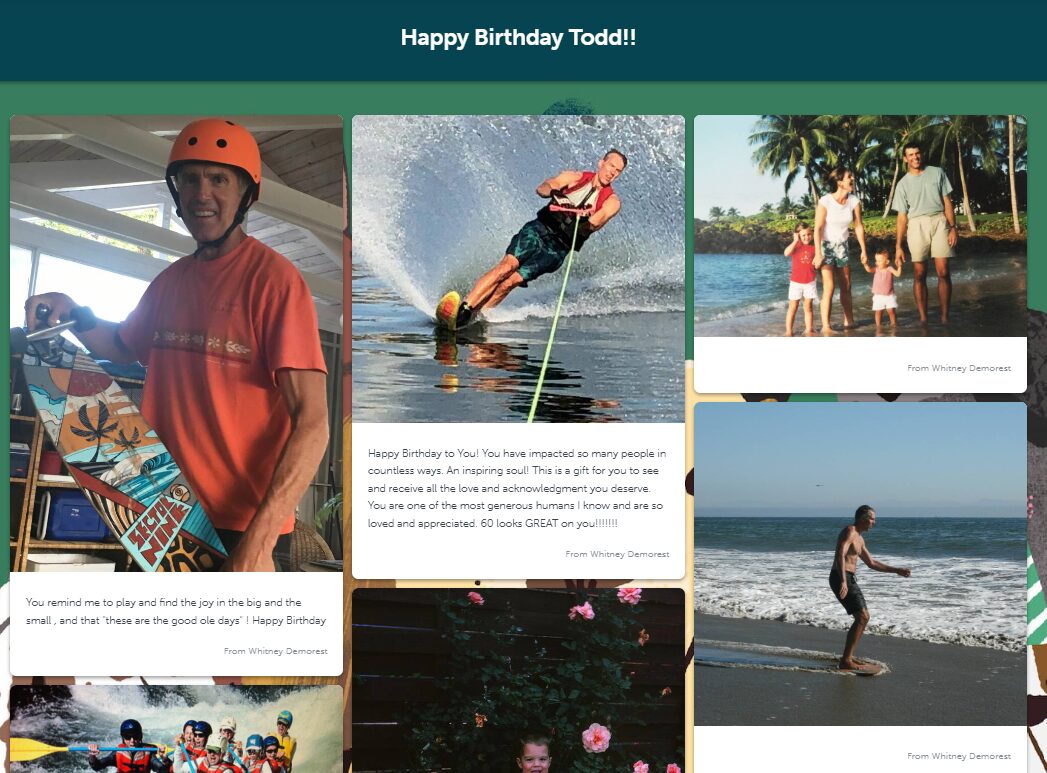Open the whitewater rafting group photo
The image size is (1047, 773).
(176, 730)
